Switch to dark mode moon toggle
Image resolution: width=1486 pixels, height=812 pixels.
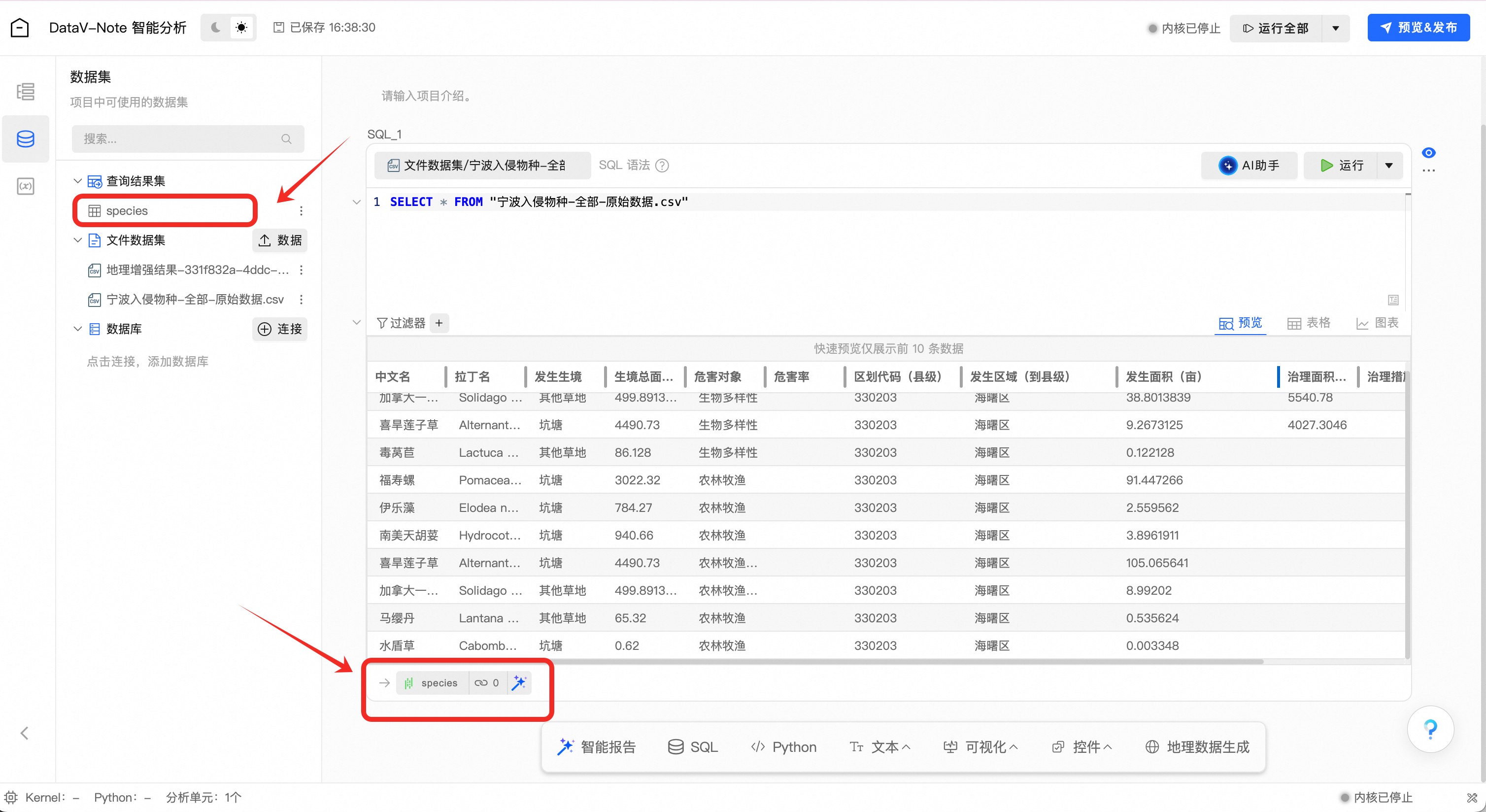[x=215, y=27]
